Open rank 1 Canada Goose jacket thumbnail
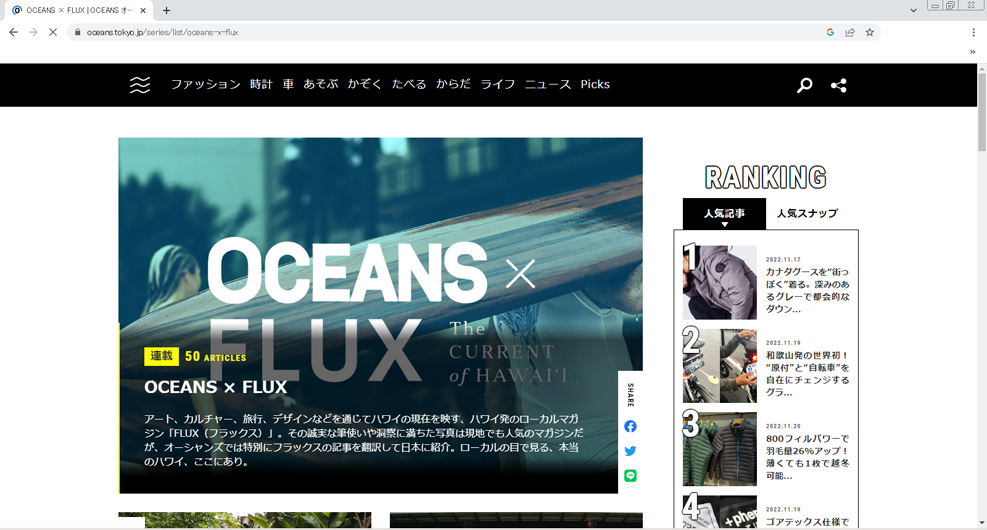Viewport: 987px width, 530px height. [x=719, y=283]
